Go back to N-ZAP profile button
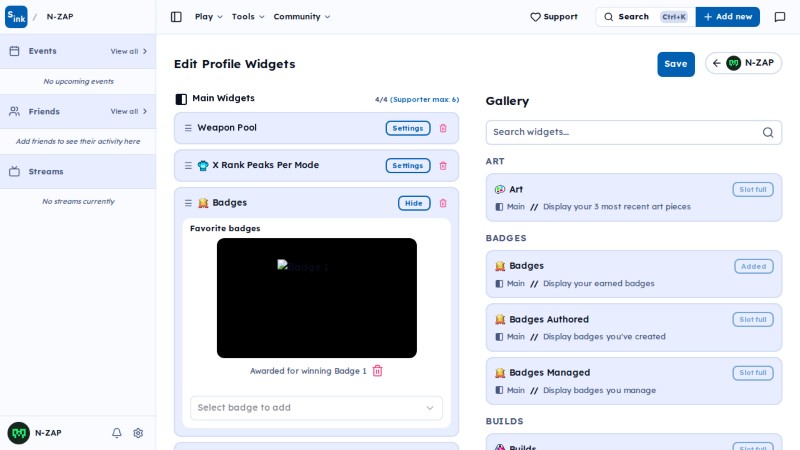 (743, 63)
